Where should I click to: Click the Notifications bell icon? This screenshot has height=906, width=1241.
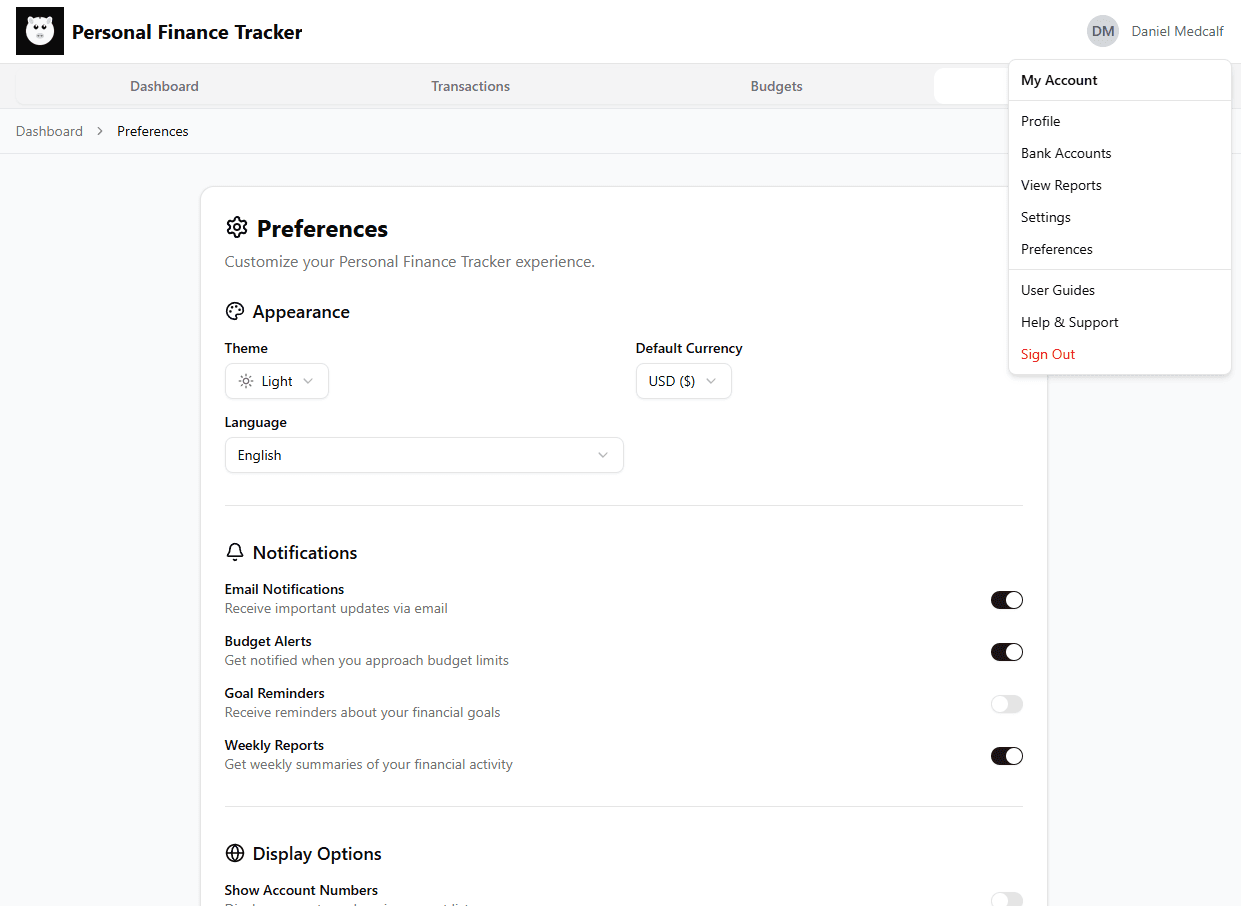coord(235,553)
